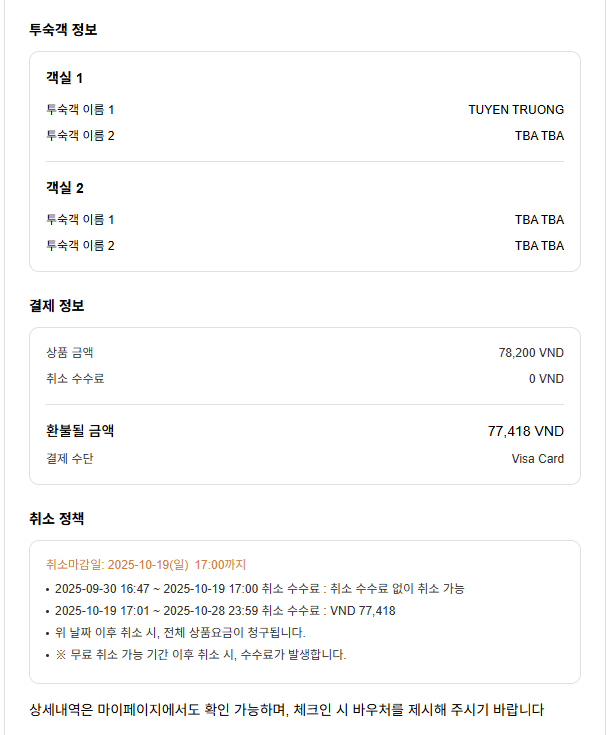The width and height of the screenshot is (606, 735).
Task: Click the free cancellation period bullet line
Action: (259, 589)
